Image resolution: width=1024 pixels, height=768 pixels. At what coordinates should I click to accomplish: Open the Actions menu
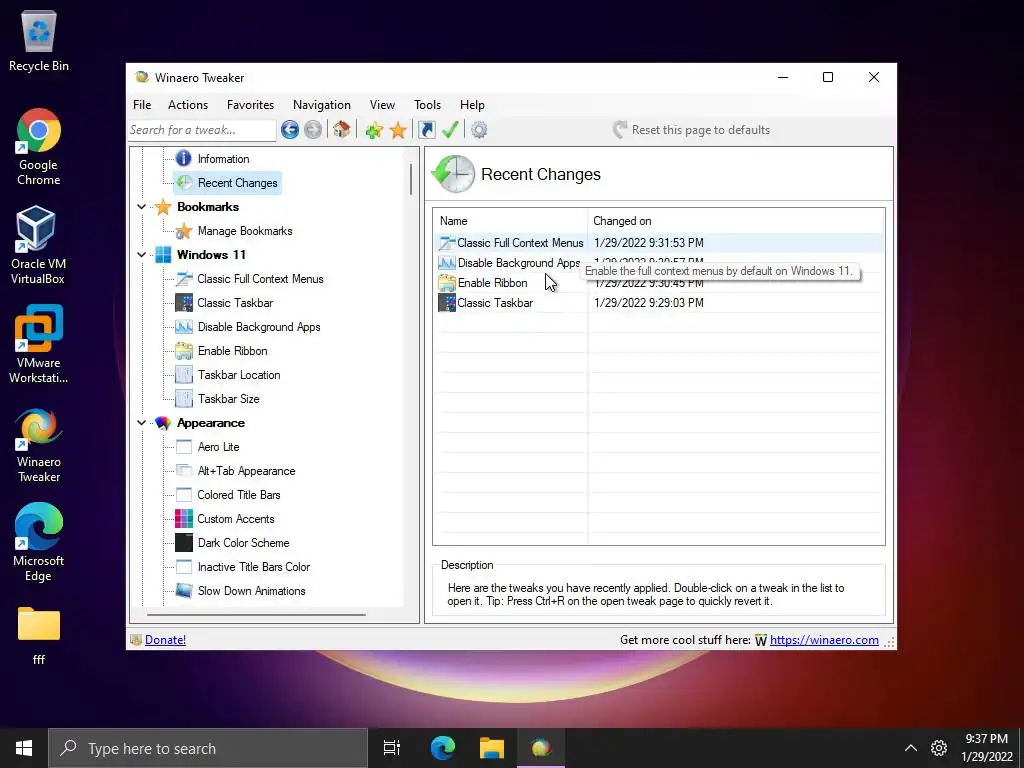click(x=188, y=104)
